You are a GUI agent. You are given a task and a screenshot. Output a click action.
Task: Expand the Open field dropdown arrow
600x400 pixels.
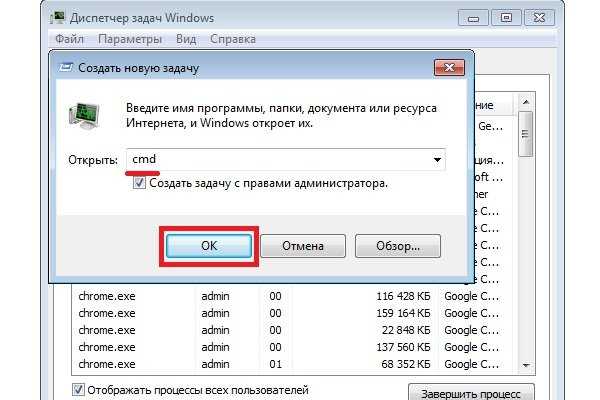pos(437,160)
